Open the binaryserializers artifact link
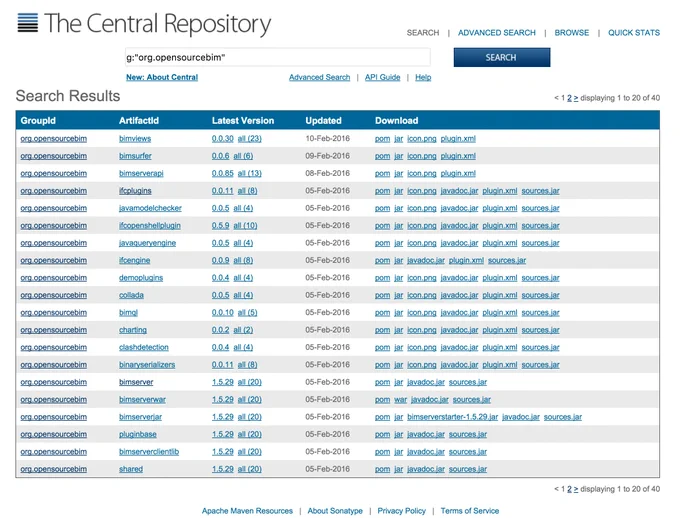680x518 pixels. 147,365
